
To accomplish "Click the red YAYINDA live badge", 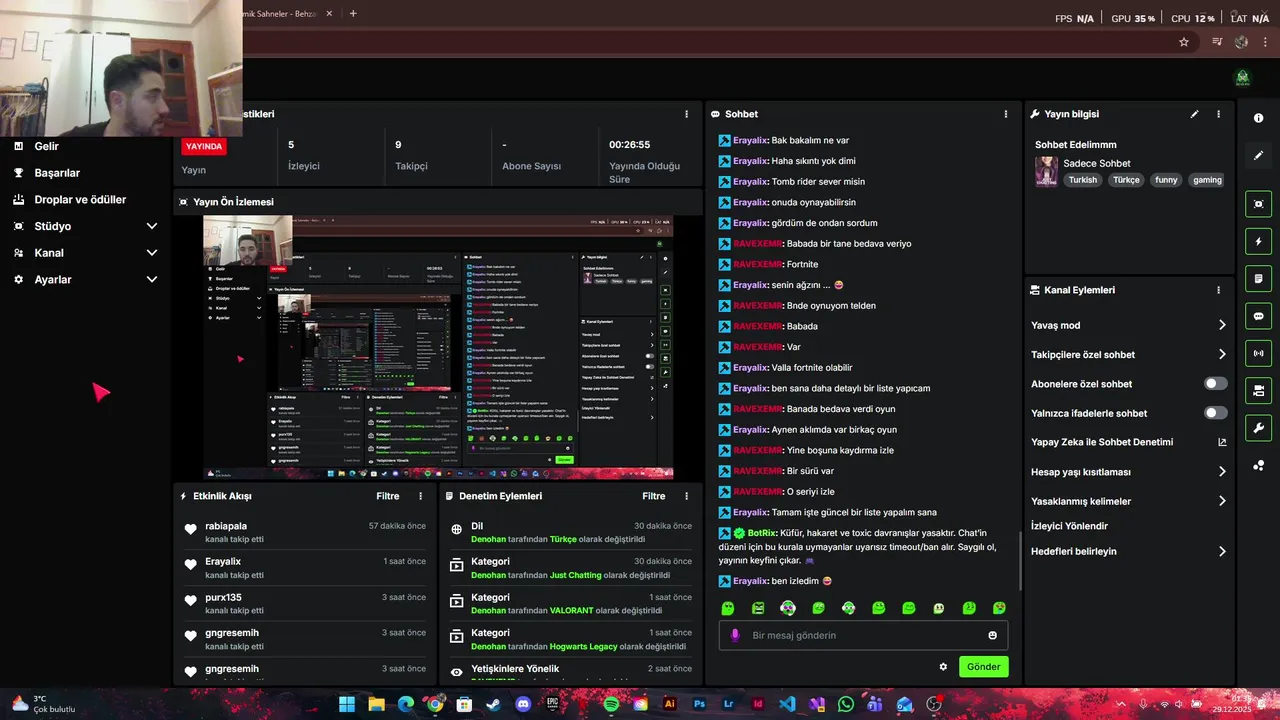I will point(204,146).
